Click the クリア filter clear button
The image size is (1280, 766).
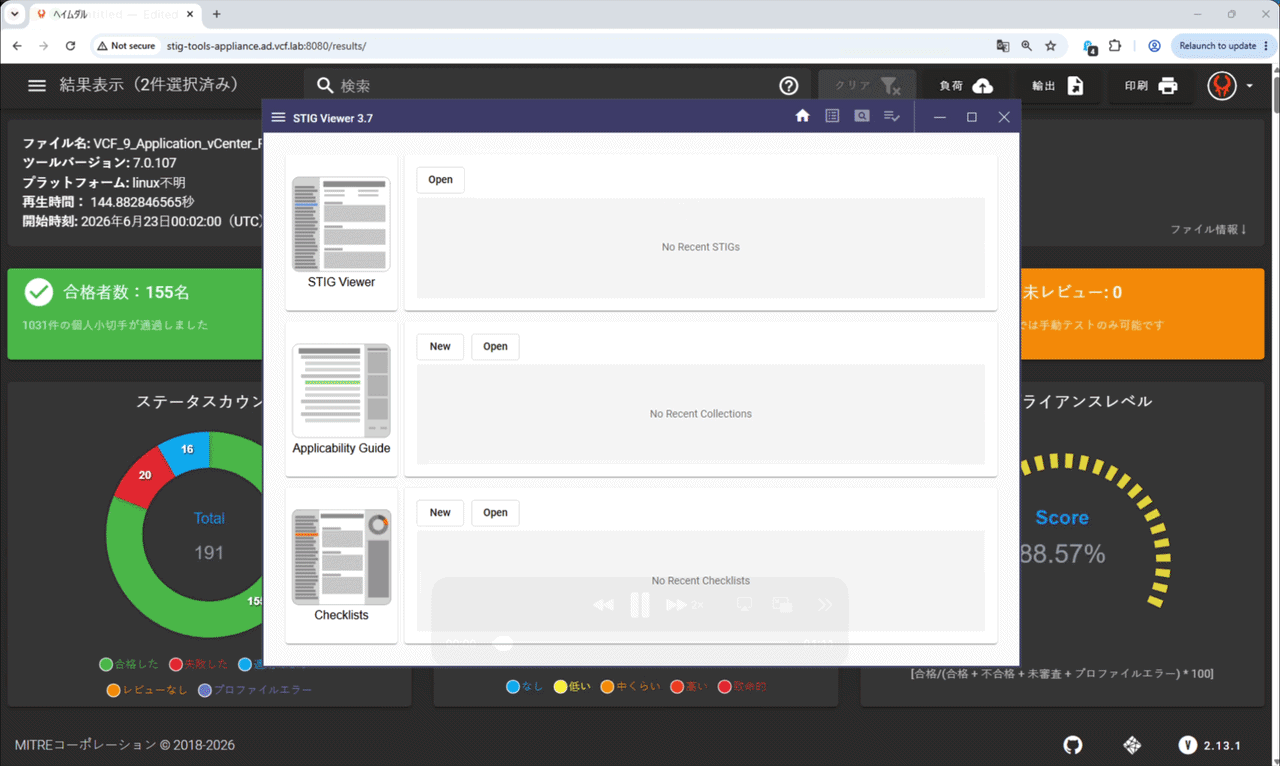coord(866,86)
